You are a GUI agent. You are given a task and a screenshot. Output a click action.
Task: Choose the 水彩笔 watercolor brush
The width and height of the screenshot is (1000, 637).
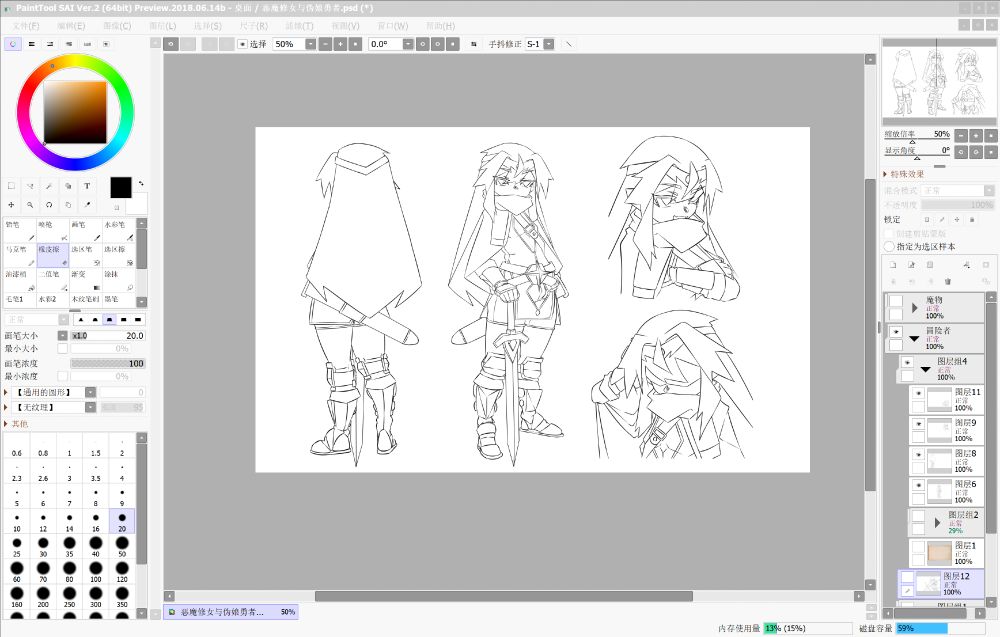(118, 230)
